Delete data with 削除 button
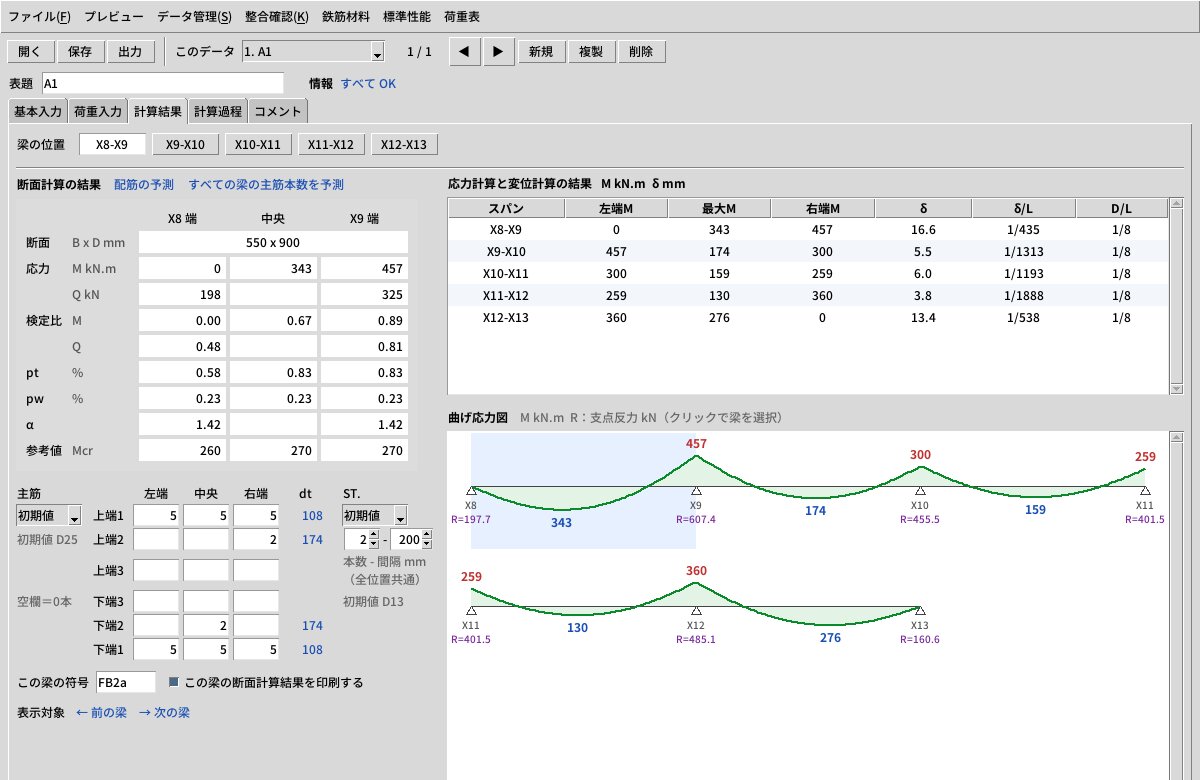The image size is (1200, 780). click(x=641, y=52)
